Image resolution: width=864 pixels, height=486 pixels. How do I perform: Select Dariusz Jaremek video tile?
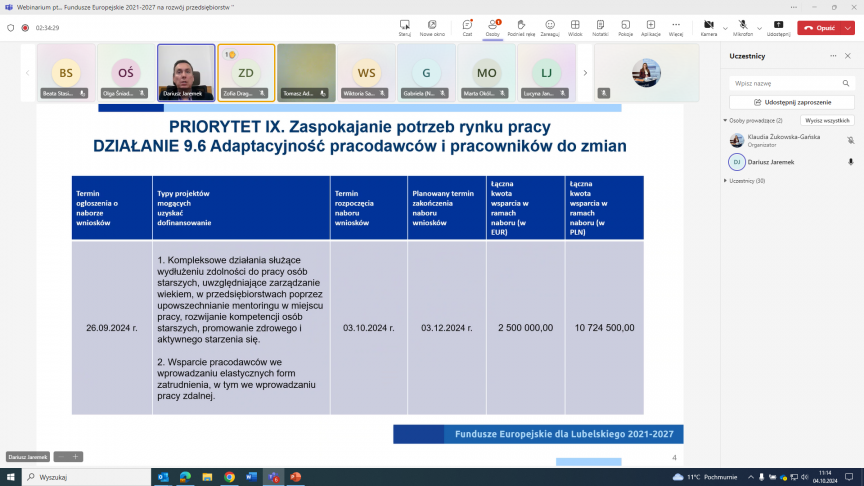point(186,73)
